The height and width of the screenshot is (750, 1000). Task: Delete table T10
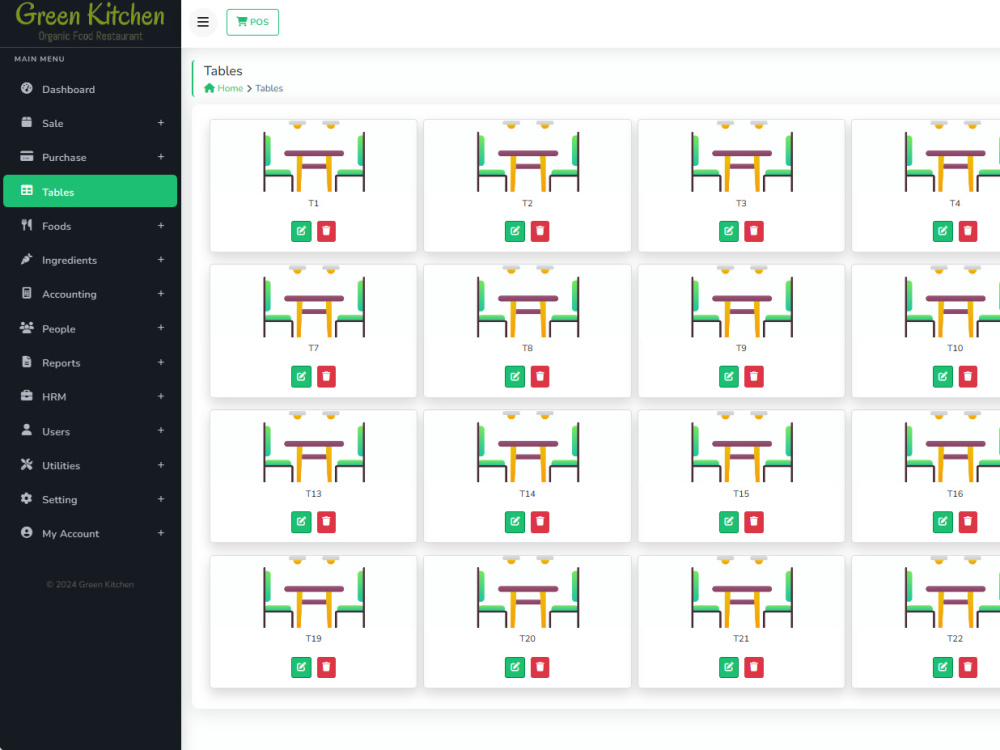coord(967,376)
